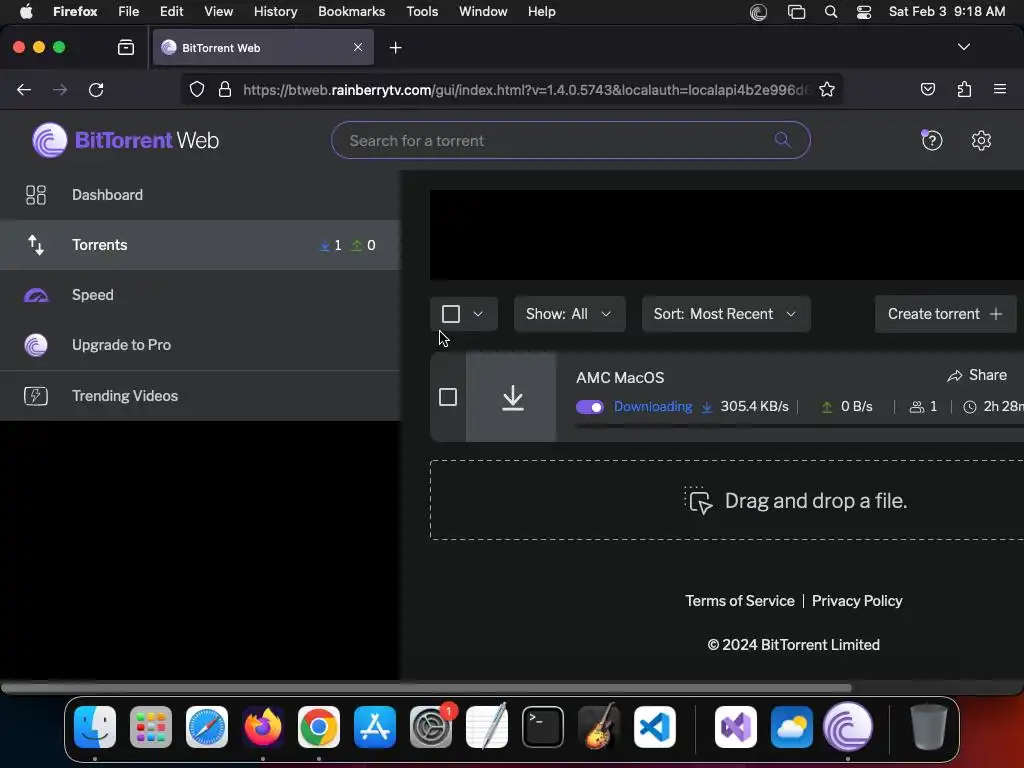The image size is (1024, 768).
Task: Open the Tools menu in menu bar
Action: click(422, 12)
